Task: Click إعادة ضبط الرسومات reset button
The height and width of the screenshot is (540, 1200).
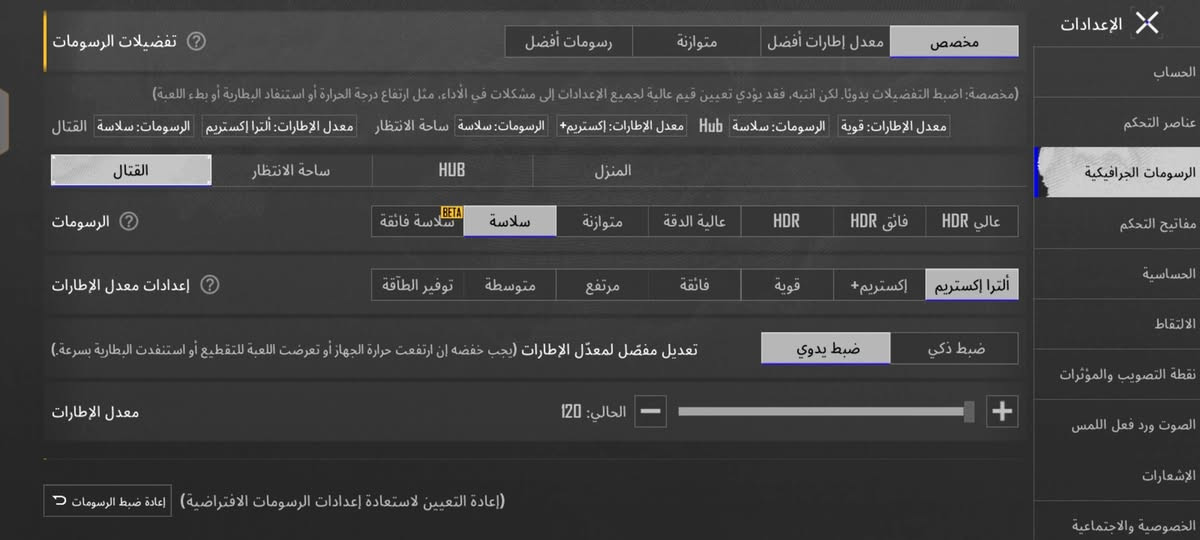Action: point(108,500)
